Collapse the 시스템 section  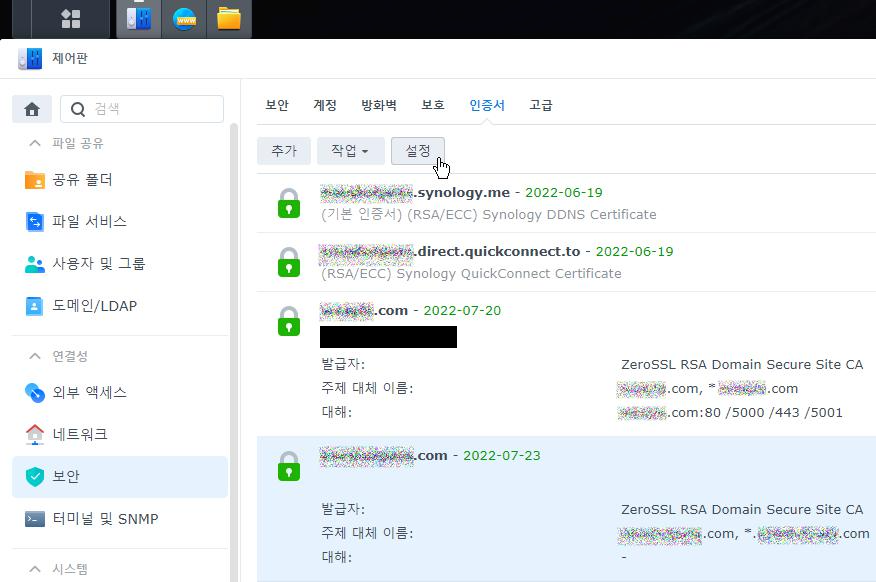[x=35, y=569]
